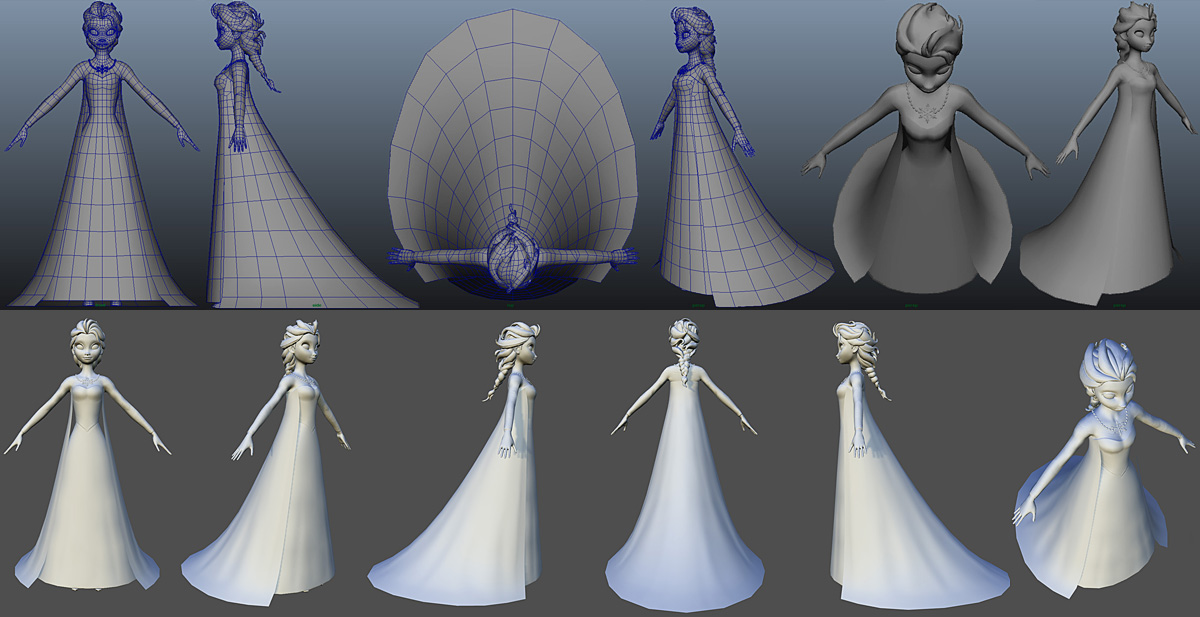This screenshot has width=1200, height=617.
Task: Select the grey shaded close-up model seen from above
Action: tap(927, 146)
